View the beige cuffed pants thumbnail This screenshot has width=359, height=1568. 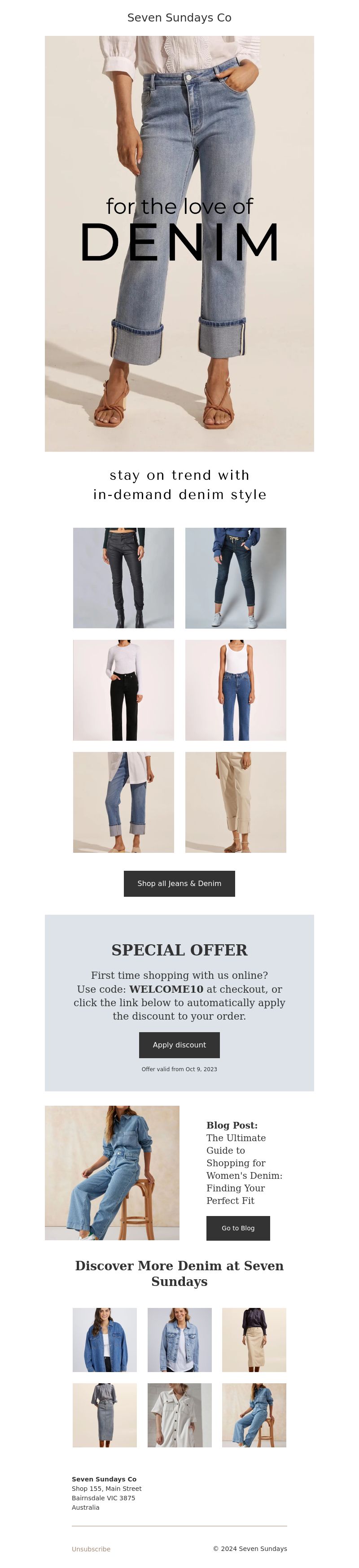(x=235, y=802)
